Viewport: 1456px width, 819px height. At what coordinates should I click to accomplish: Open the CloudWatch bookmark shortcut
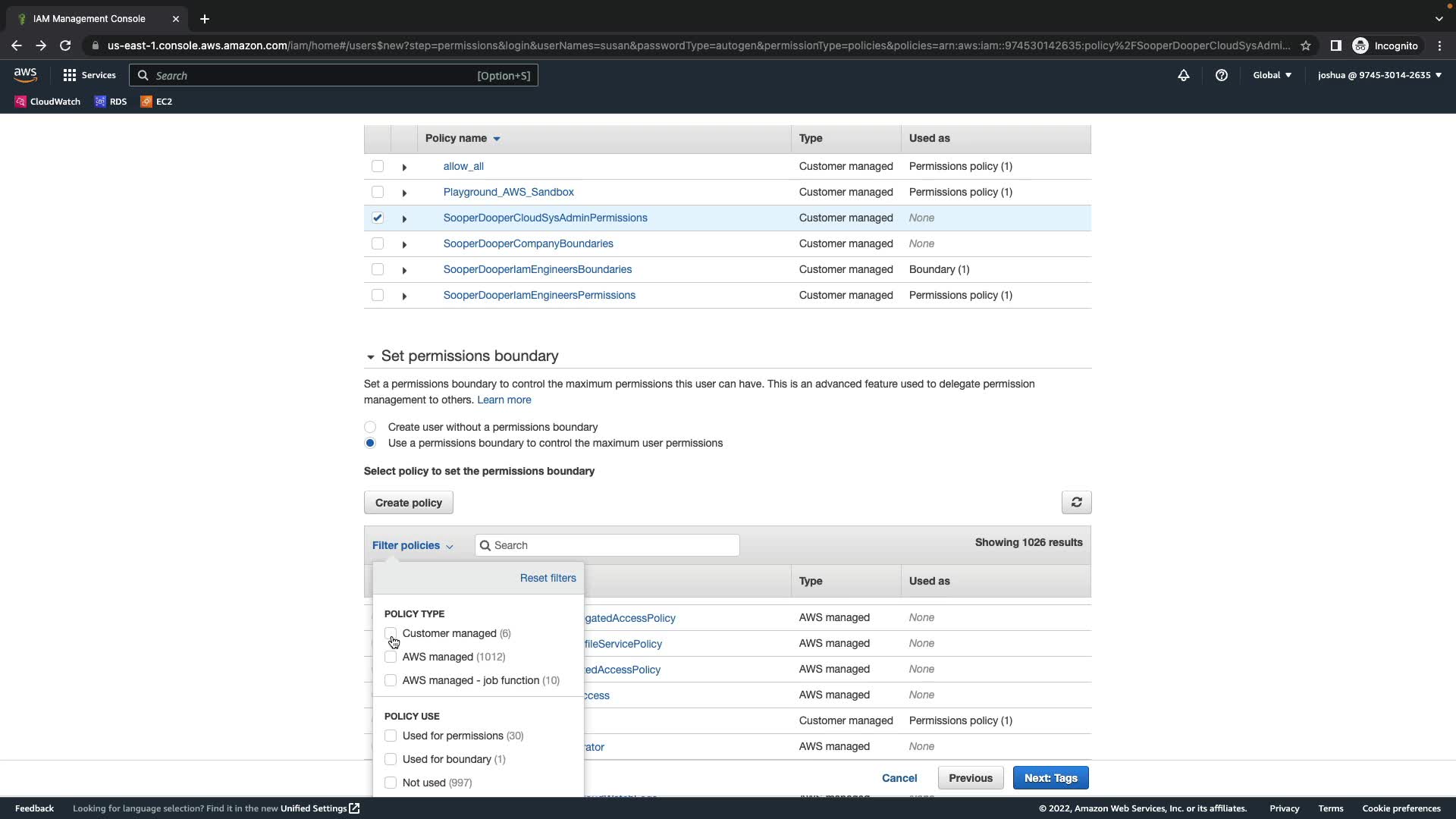(47, 101)
